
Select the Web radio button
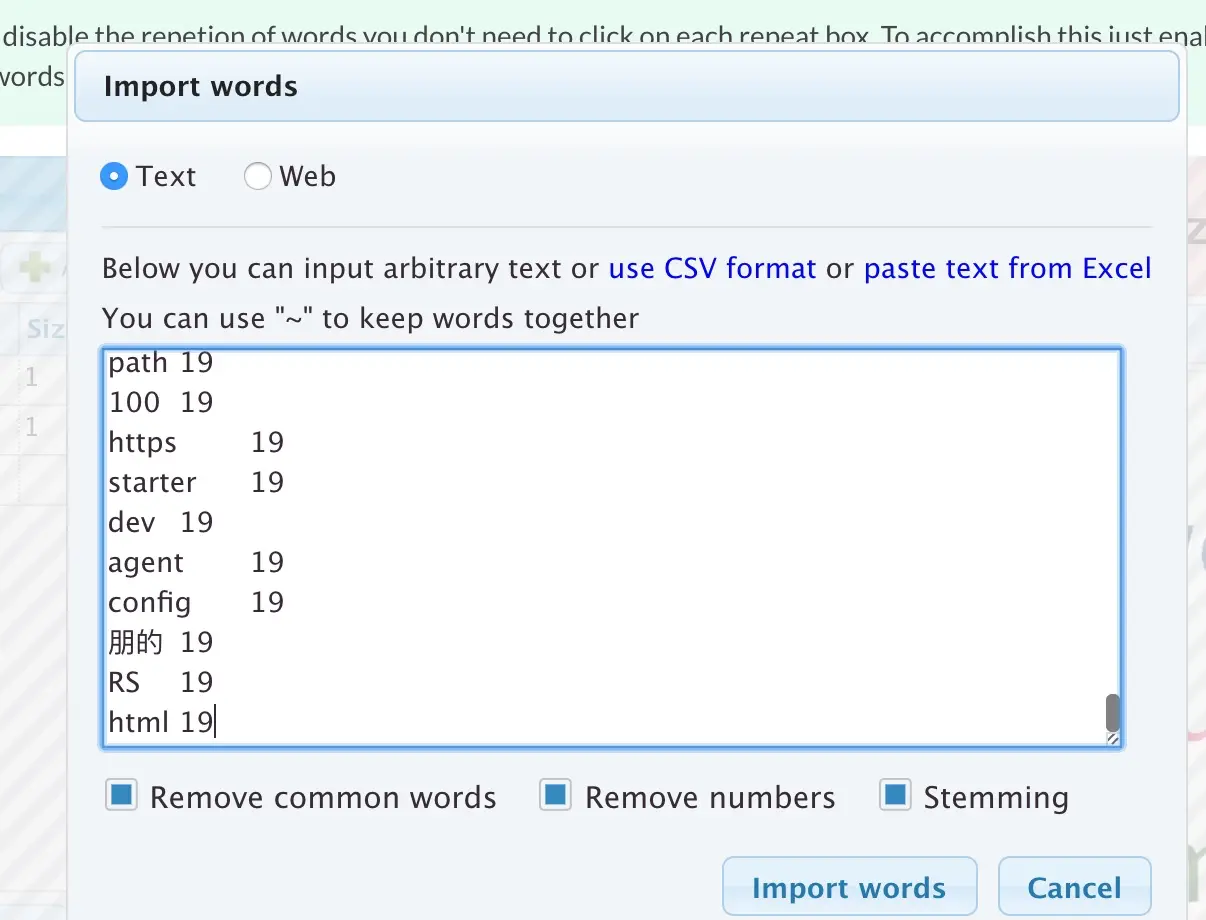(x=258, y=177)
